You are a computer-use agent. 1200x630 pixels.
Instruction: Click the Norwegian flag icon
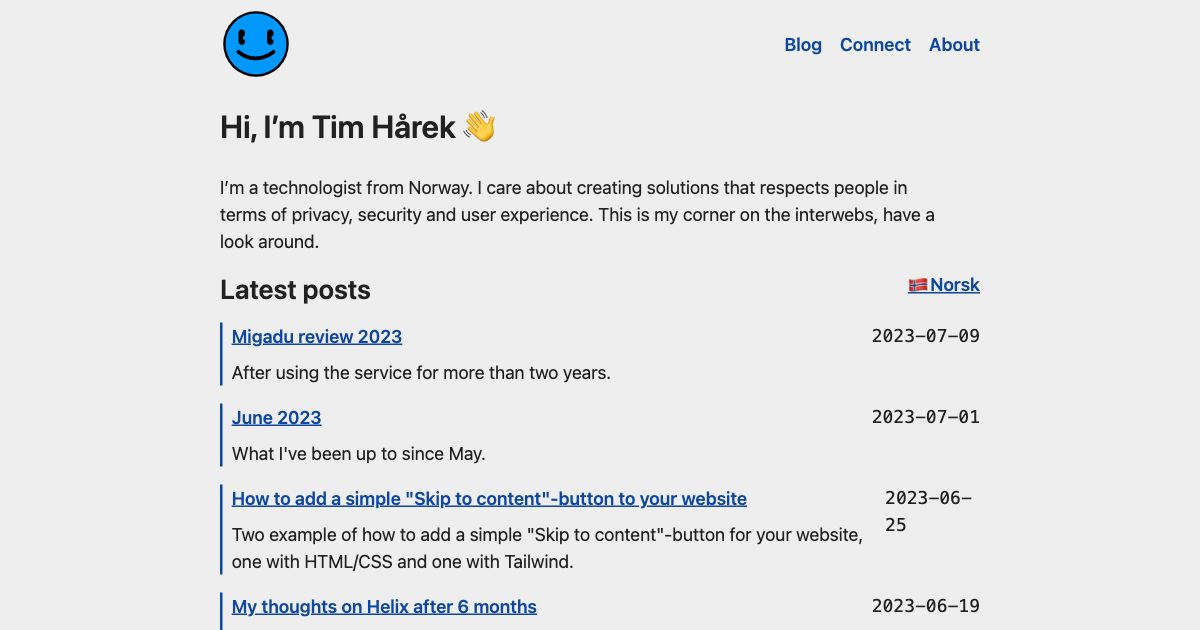919,284
